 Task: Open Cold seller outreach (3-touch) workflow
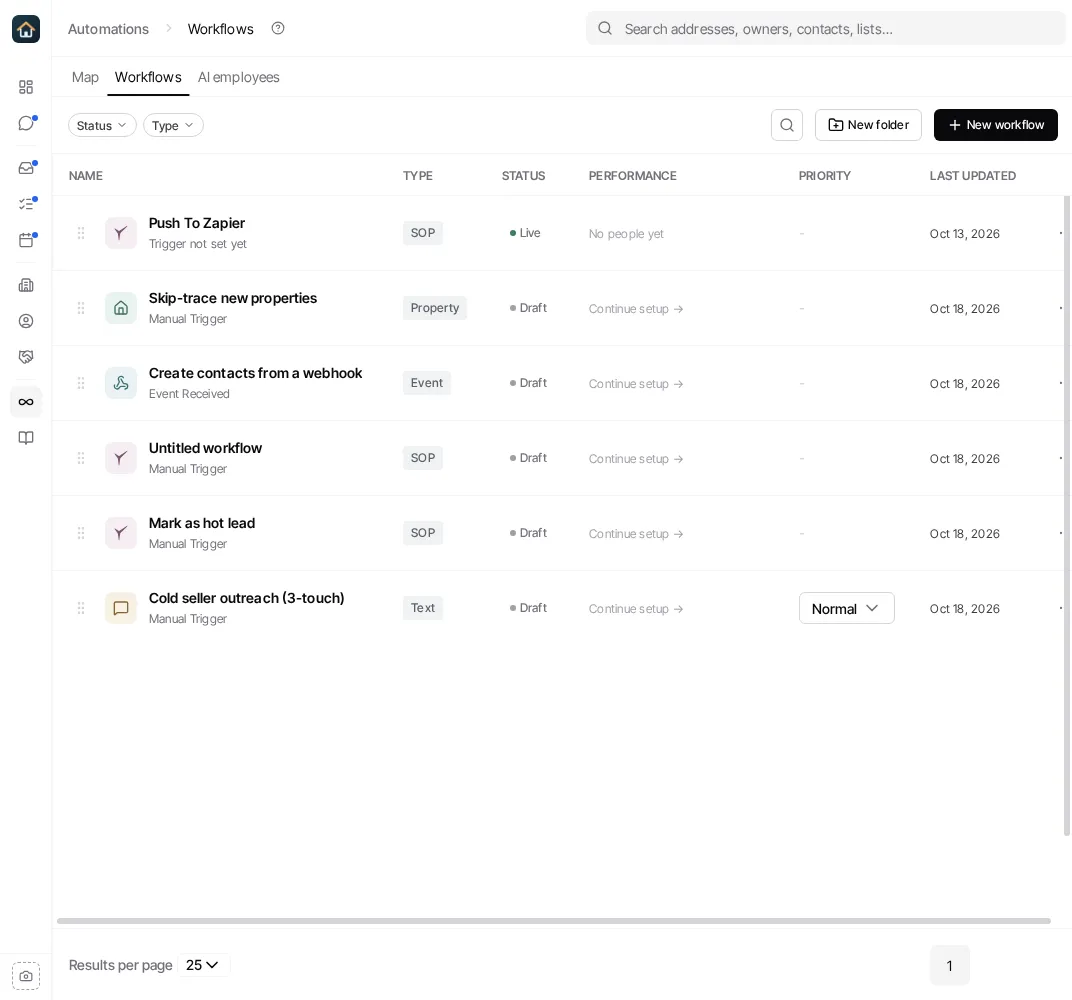tap(246, 598)
